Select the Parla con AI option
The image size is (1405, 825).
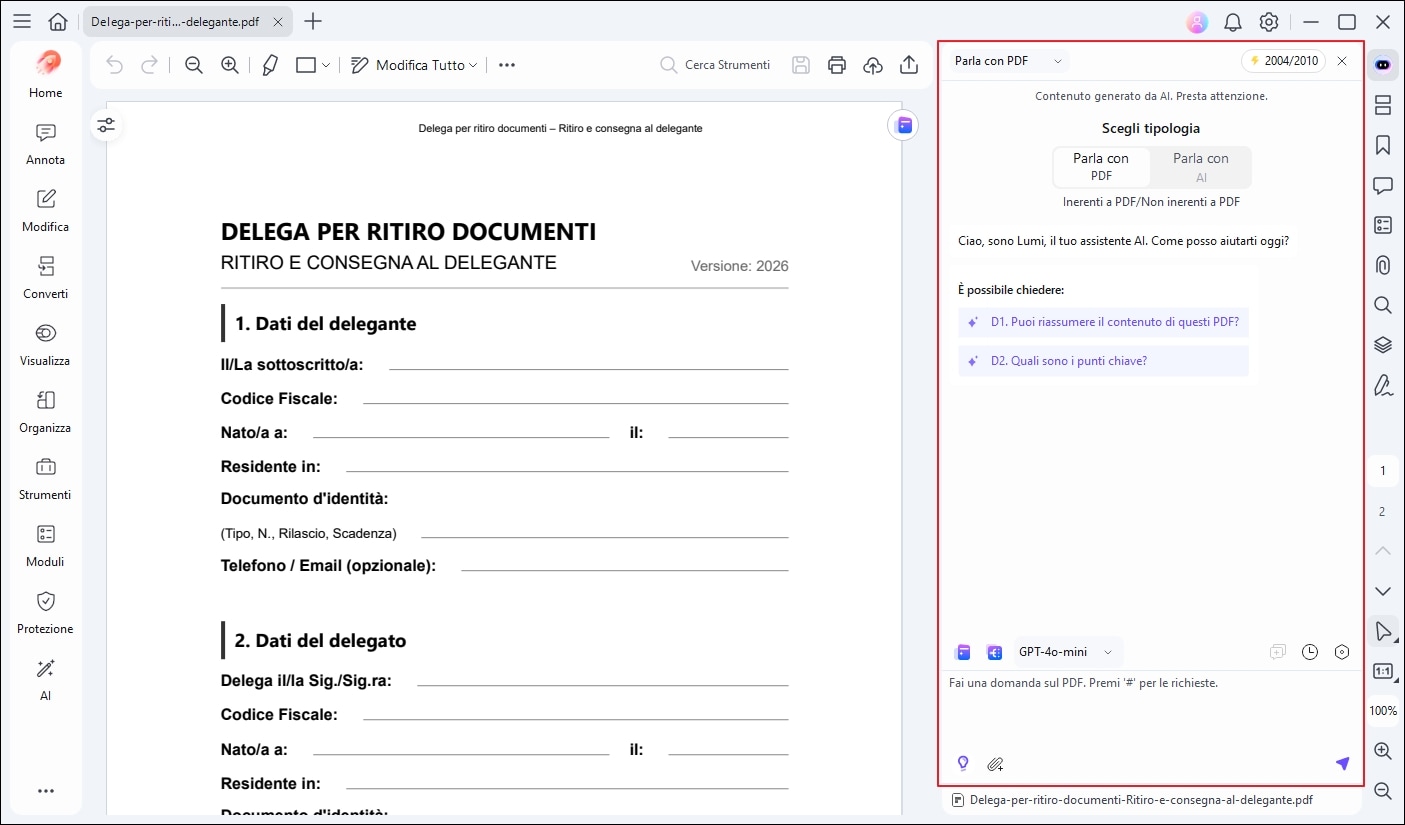(1201, 167)
